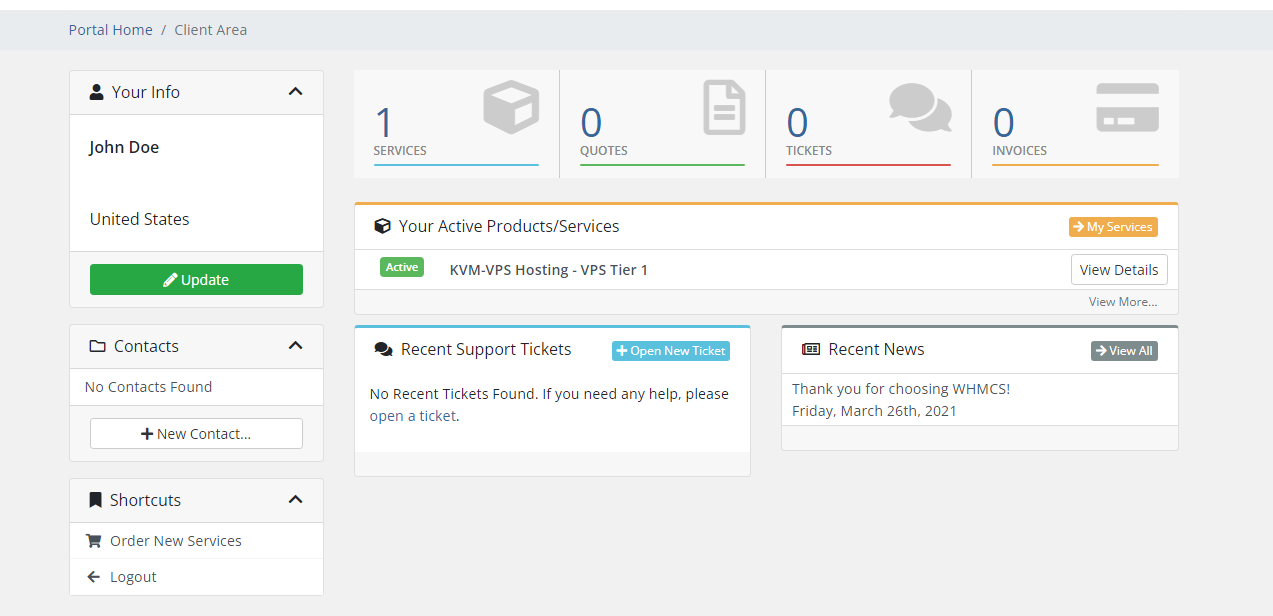The width and height of the screenshot is (1273, 616).
Task: Open the Quotes count tile
Action: coord(663,124)
